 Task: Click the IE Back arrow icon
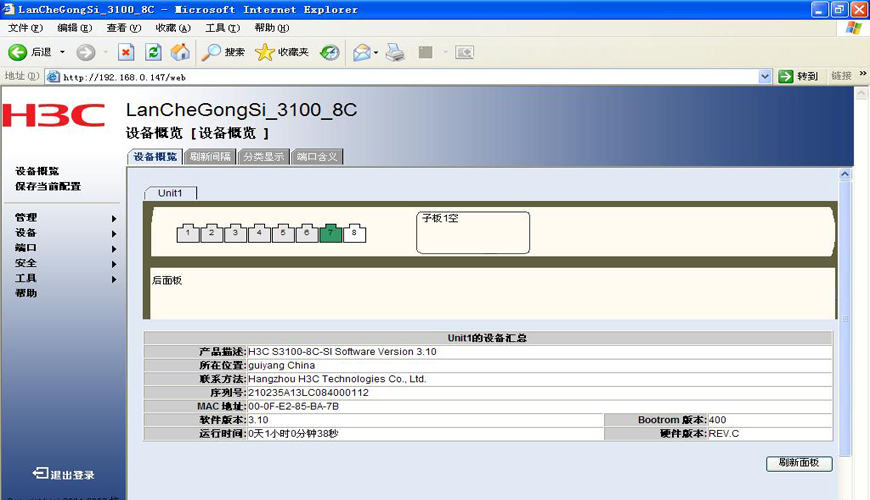17,52
